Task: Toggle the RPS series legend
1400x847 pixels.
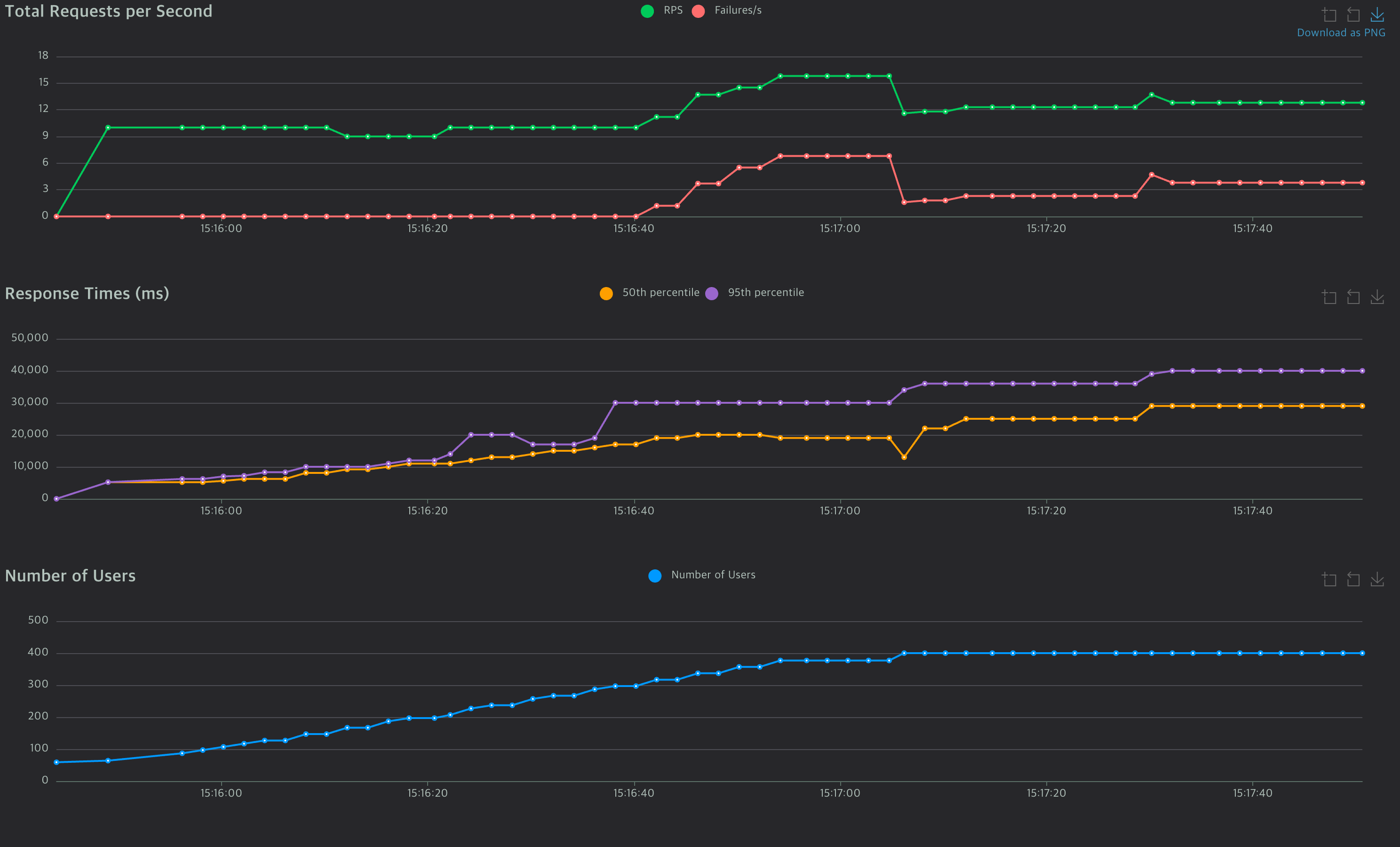Action: 673,10
